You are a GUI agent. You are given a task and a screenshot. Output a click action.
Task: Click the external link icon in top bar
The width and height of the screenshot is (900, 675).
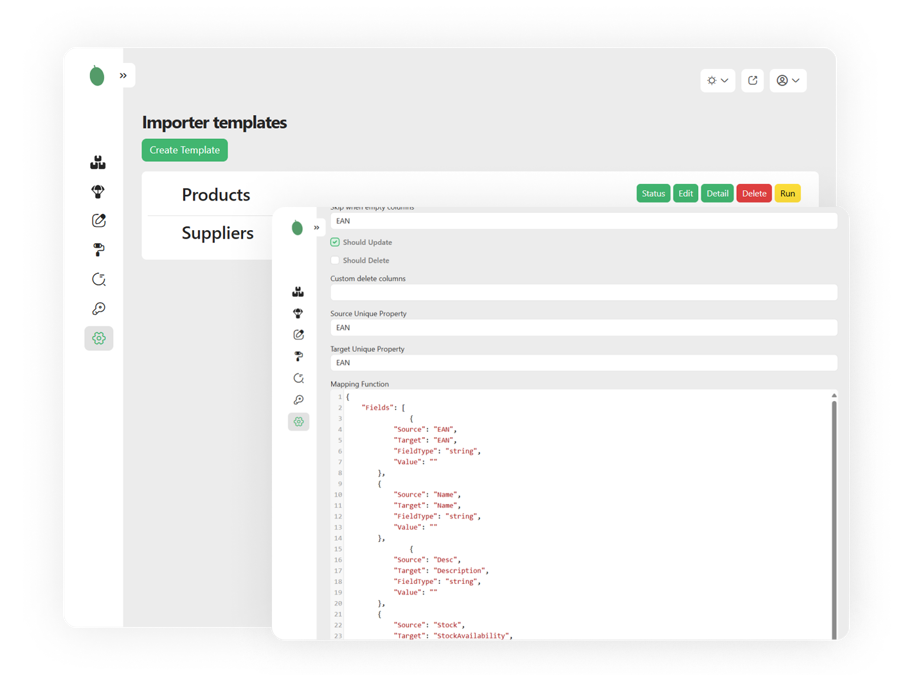point(753,80)
